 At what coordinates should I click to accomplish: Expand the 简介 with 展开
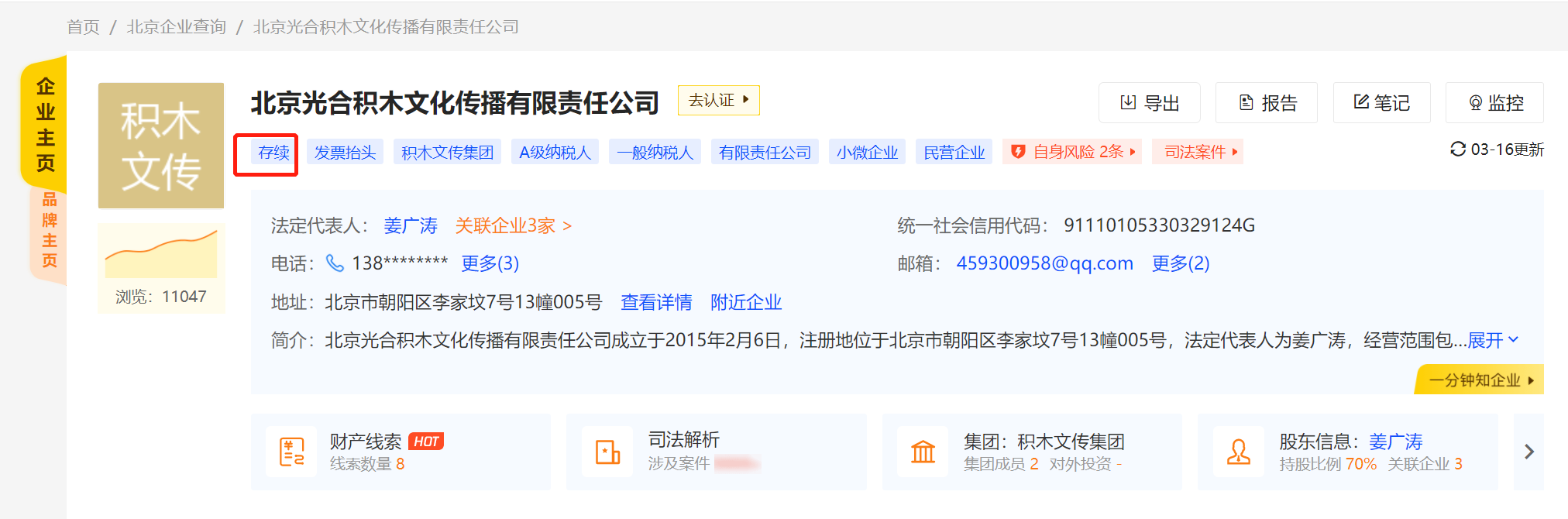tap(1494, 340)
